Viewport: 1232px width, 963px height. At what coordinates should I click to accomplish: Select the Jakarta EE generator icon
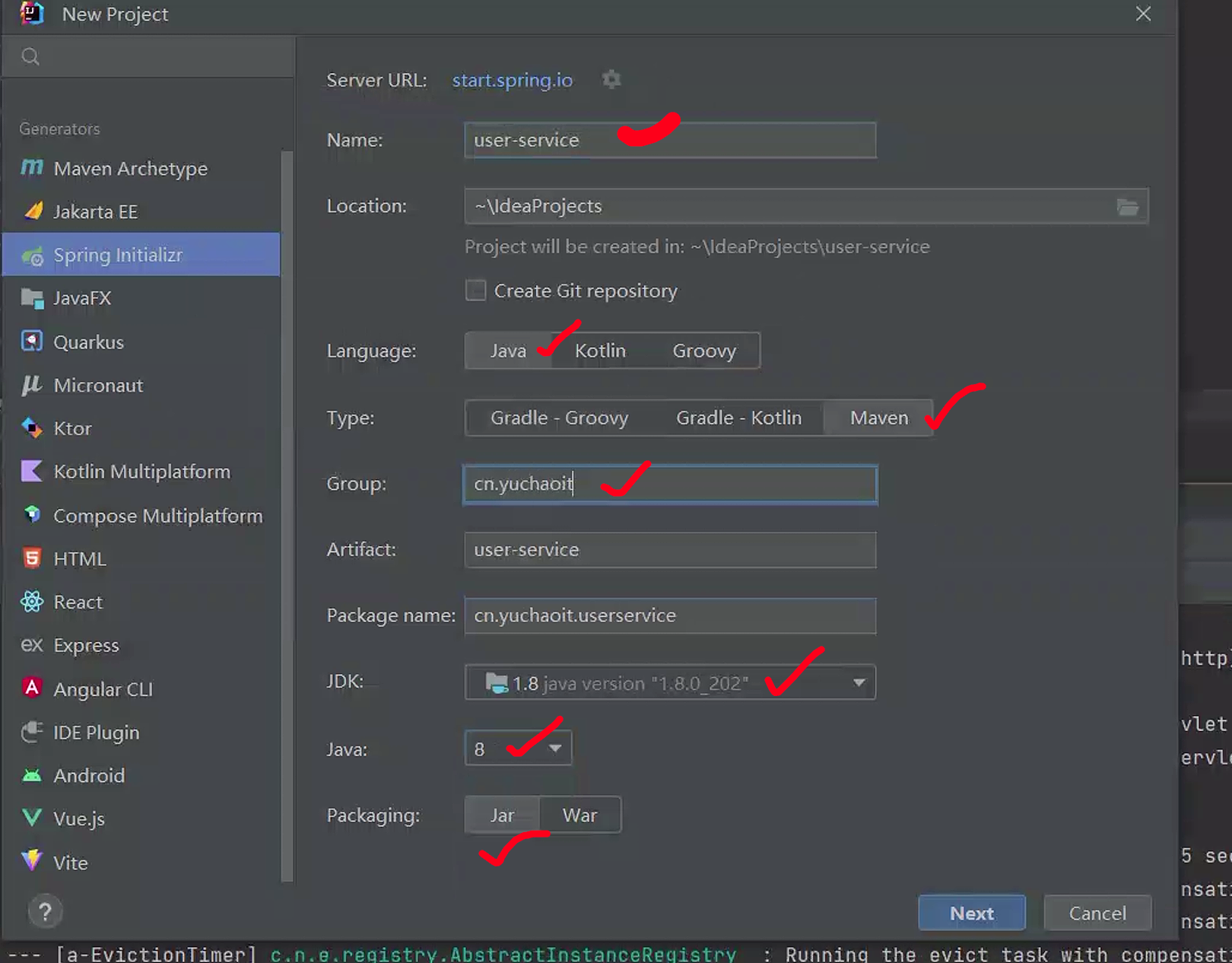point(33,211)
